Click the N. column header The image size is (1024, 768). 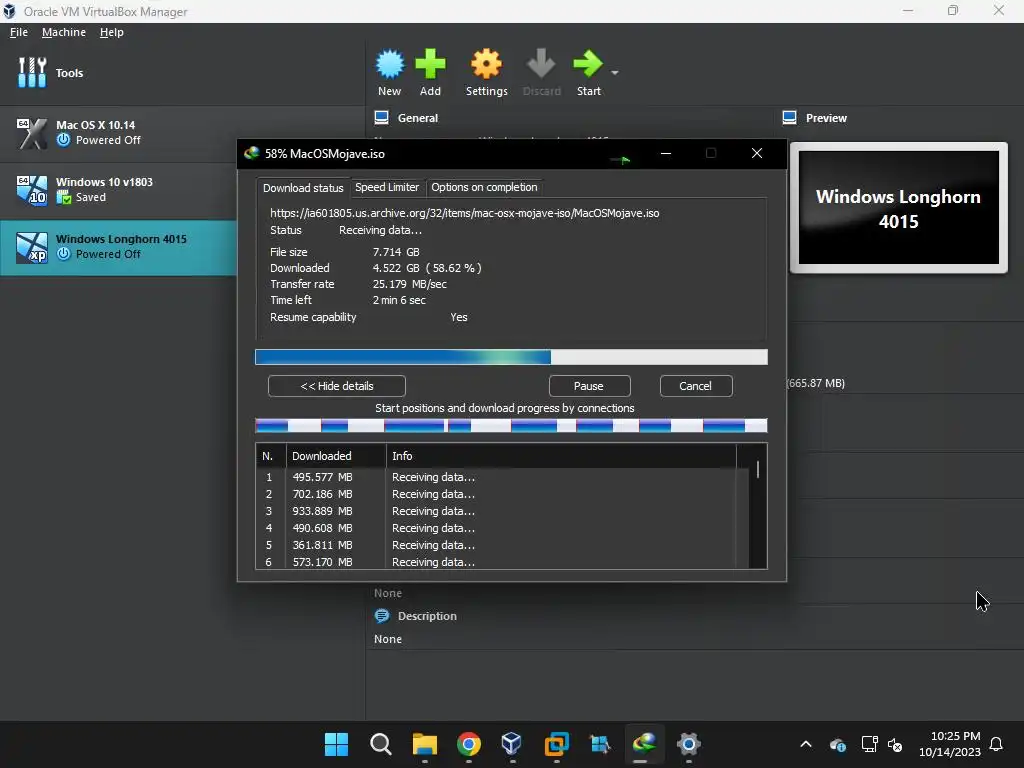point(270,456)
